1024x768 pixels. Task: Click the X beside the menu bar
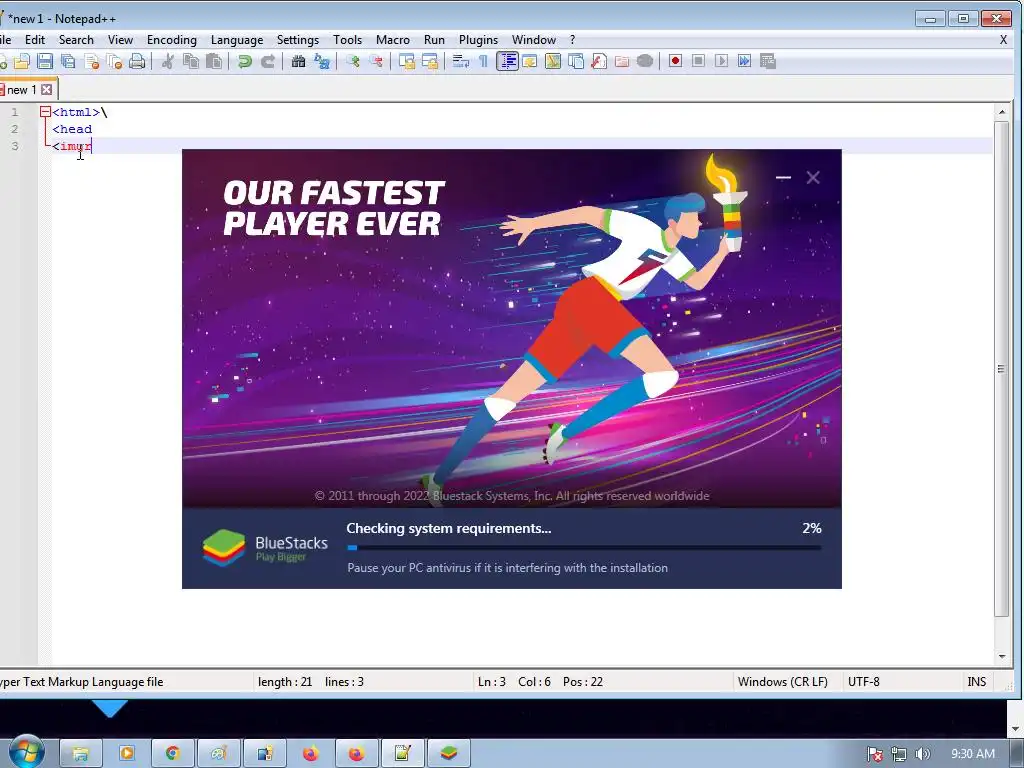tap(1003, 40)
